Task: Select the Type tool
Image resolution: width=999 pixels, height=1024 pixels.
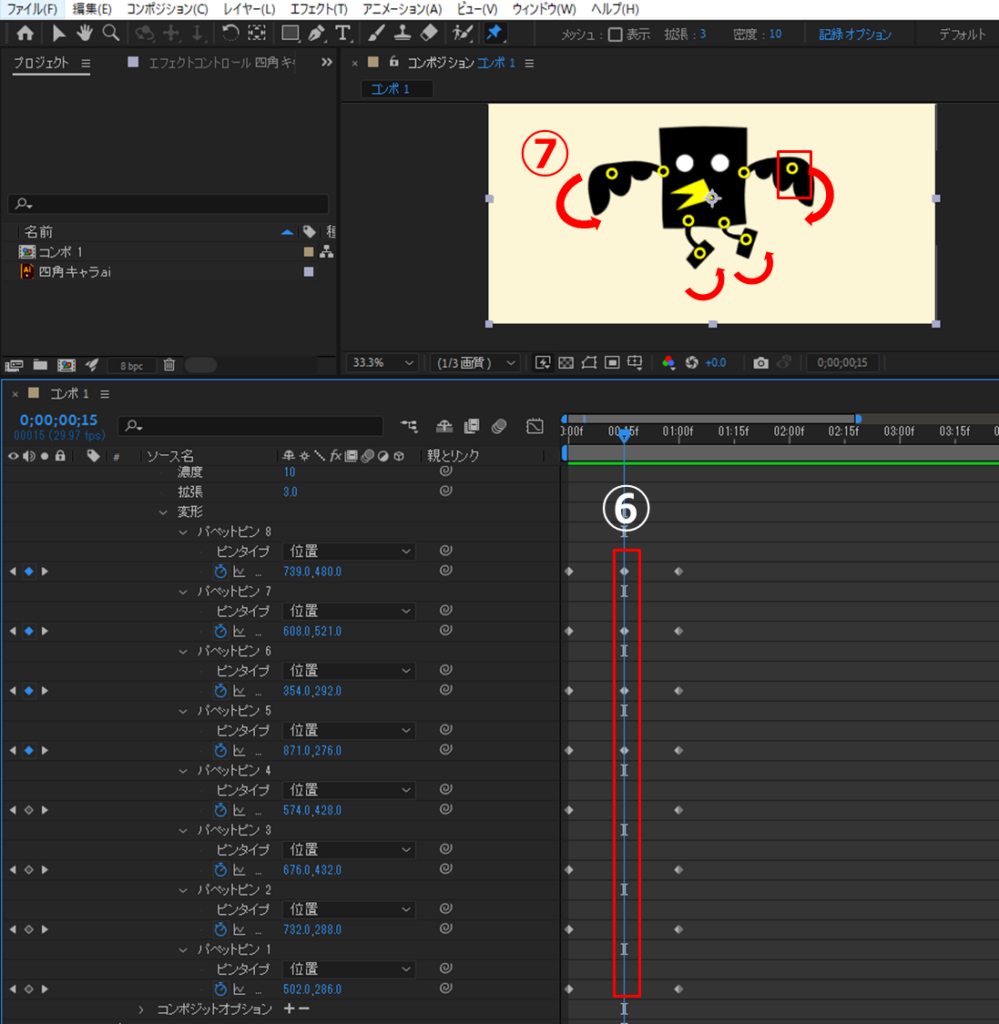Action: point(343,33)
